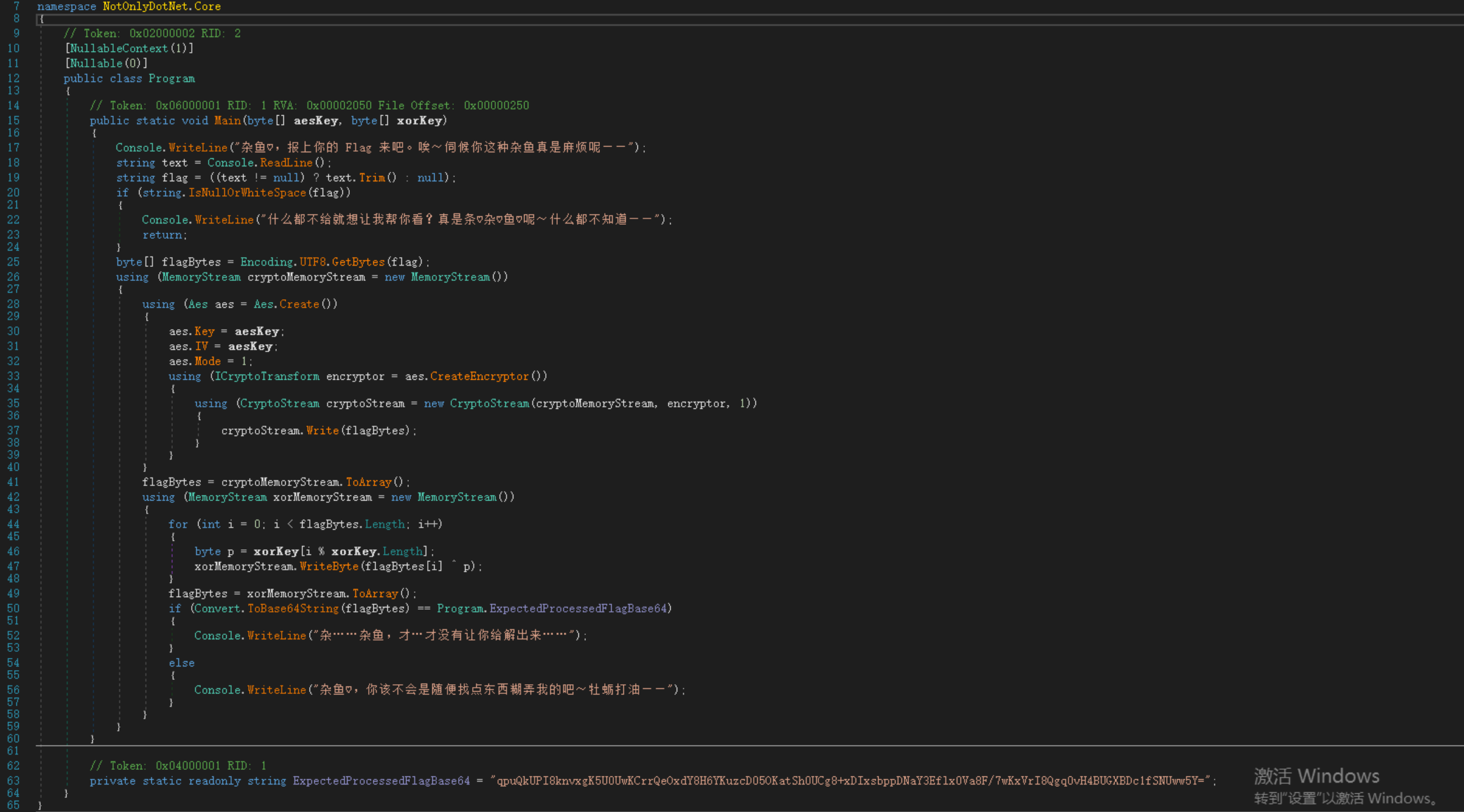
Task: Click the ToBase64String method call
Action: pos(293,608)
